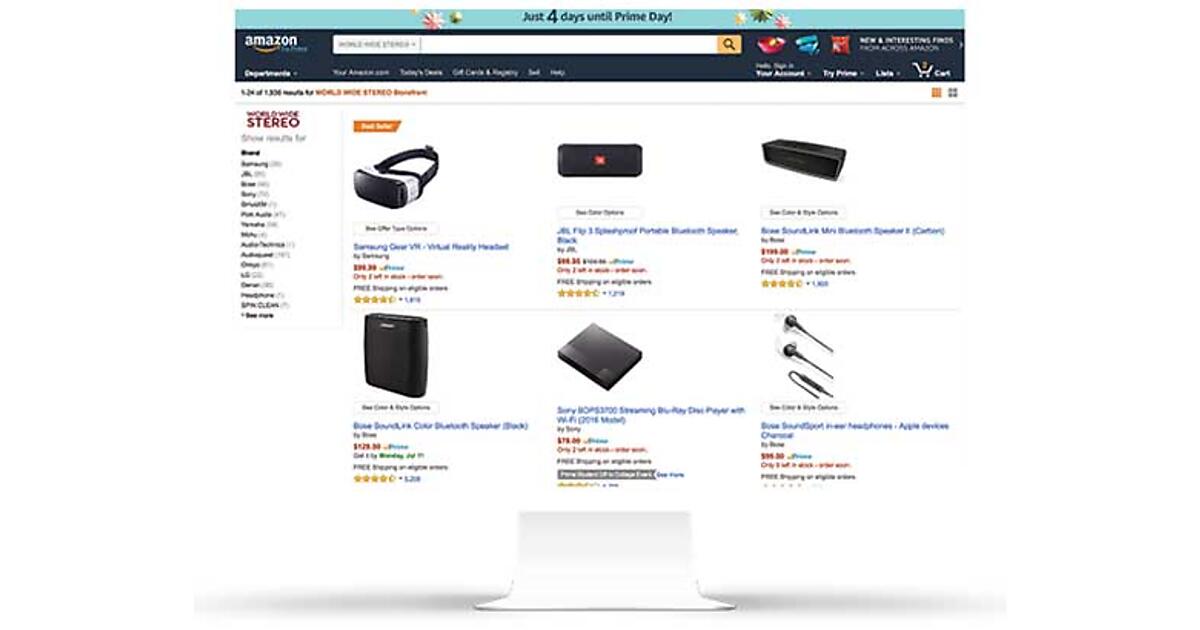Open Bose SoundSport headphones product image
This screenshot has height=630, width=1200.
pyautogui.click(x=803, y=356)
